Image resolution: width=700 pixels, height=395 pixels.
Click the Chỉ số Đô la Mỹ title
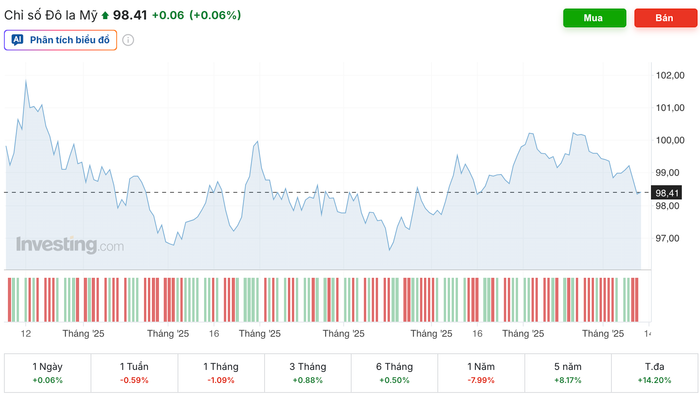point(50,15)
